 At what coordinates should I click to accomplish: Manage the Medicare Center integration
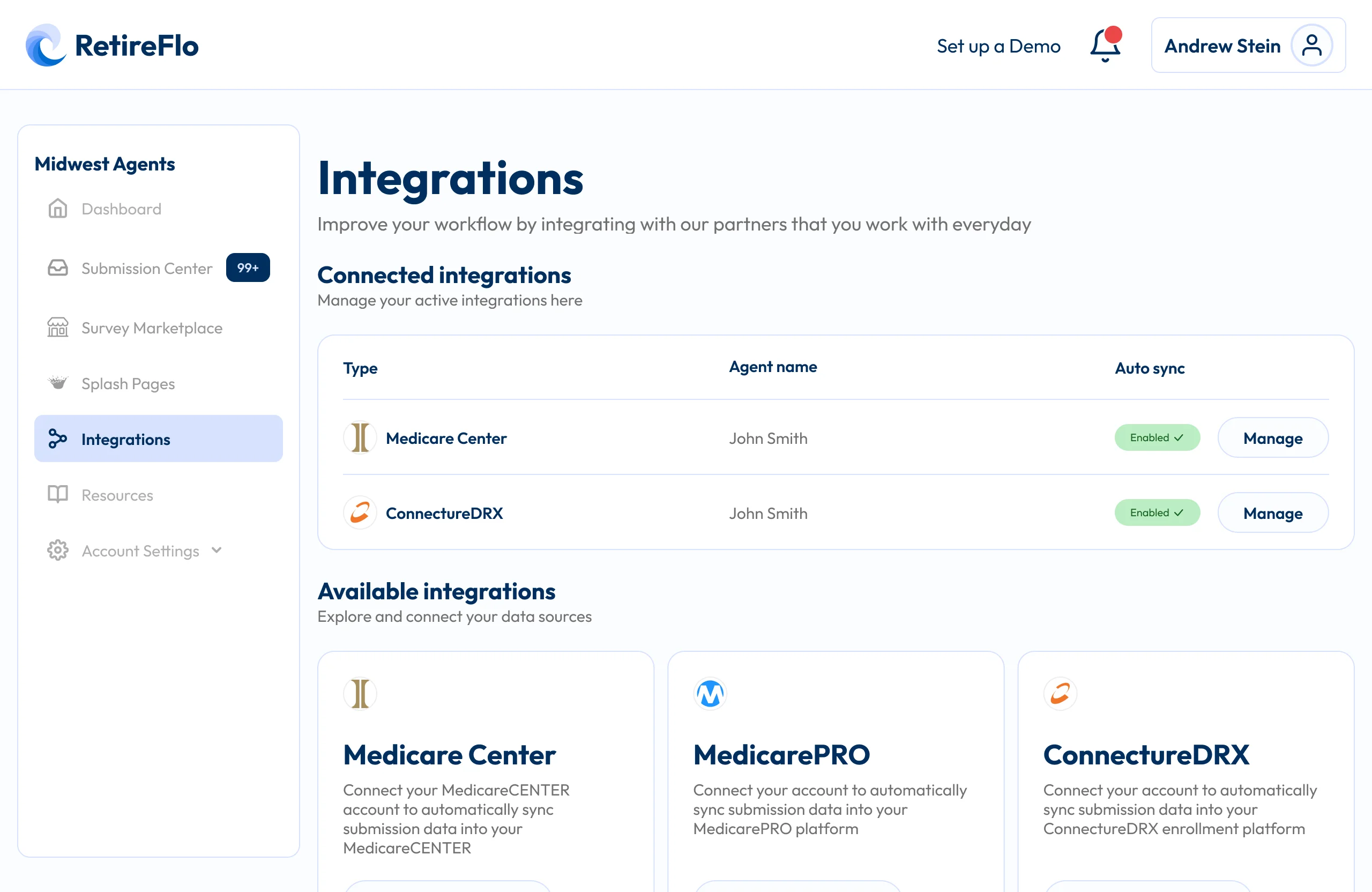[1272, 437]
